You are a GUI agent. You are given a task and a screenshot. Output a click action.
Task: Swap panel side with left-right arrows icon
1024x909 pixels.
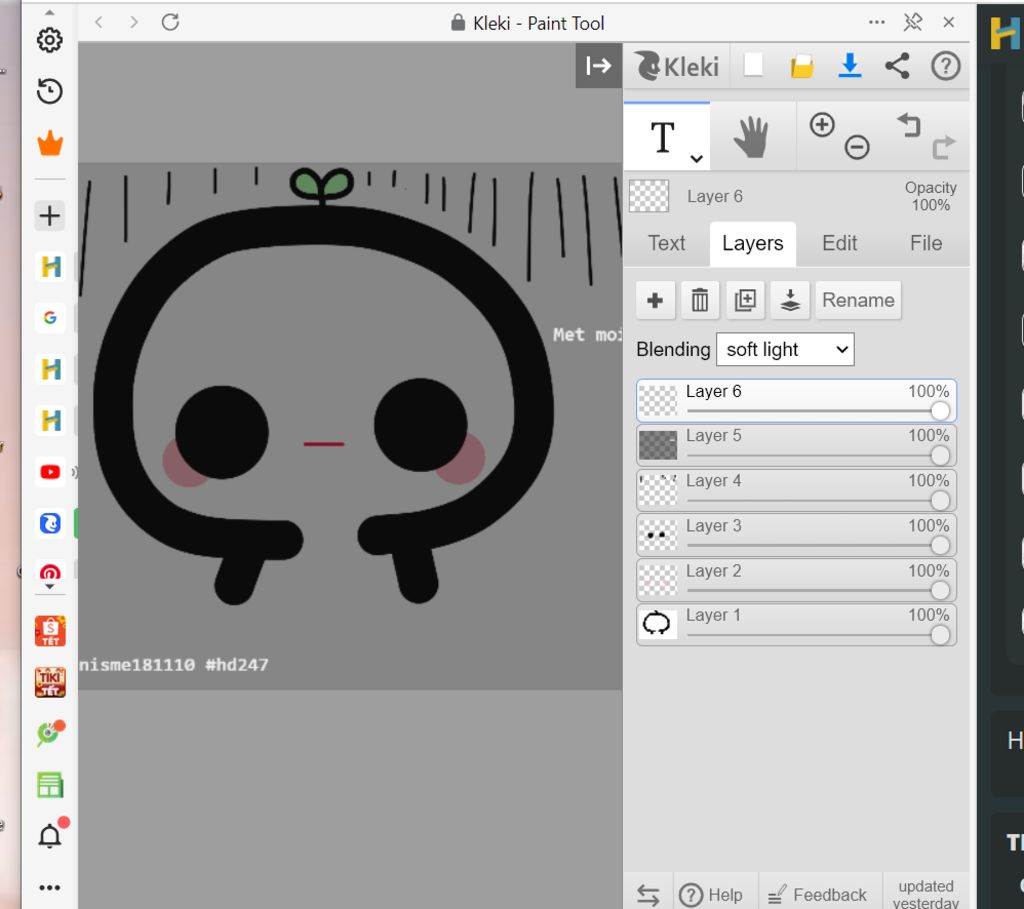click(648, 894)
